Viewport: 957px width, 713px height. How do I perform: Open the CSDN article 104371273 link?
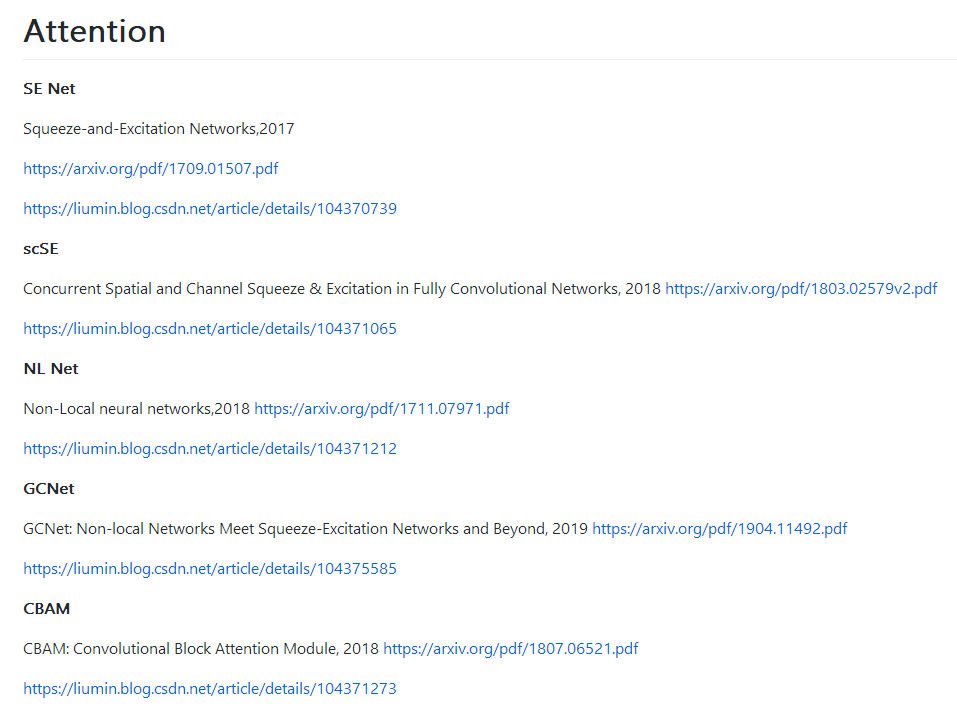pos(210,689)
